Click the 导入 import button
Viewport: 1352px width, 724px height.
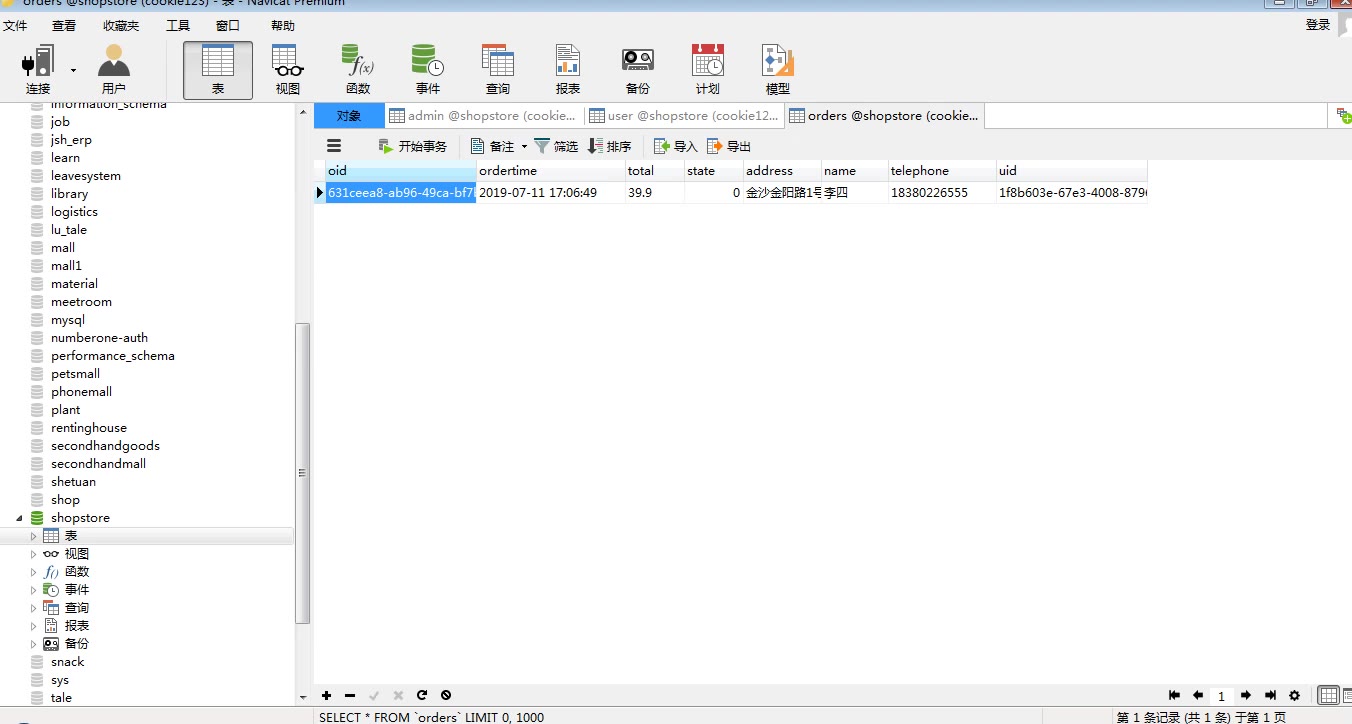[x=676, y=146]
